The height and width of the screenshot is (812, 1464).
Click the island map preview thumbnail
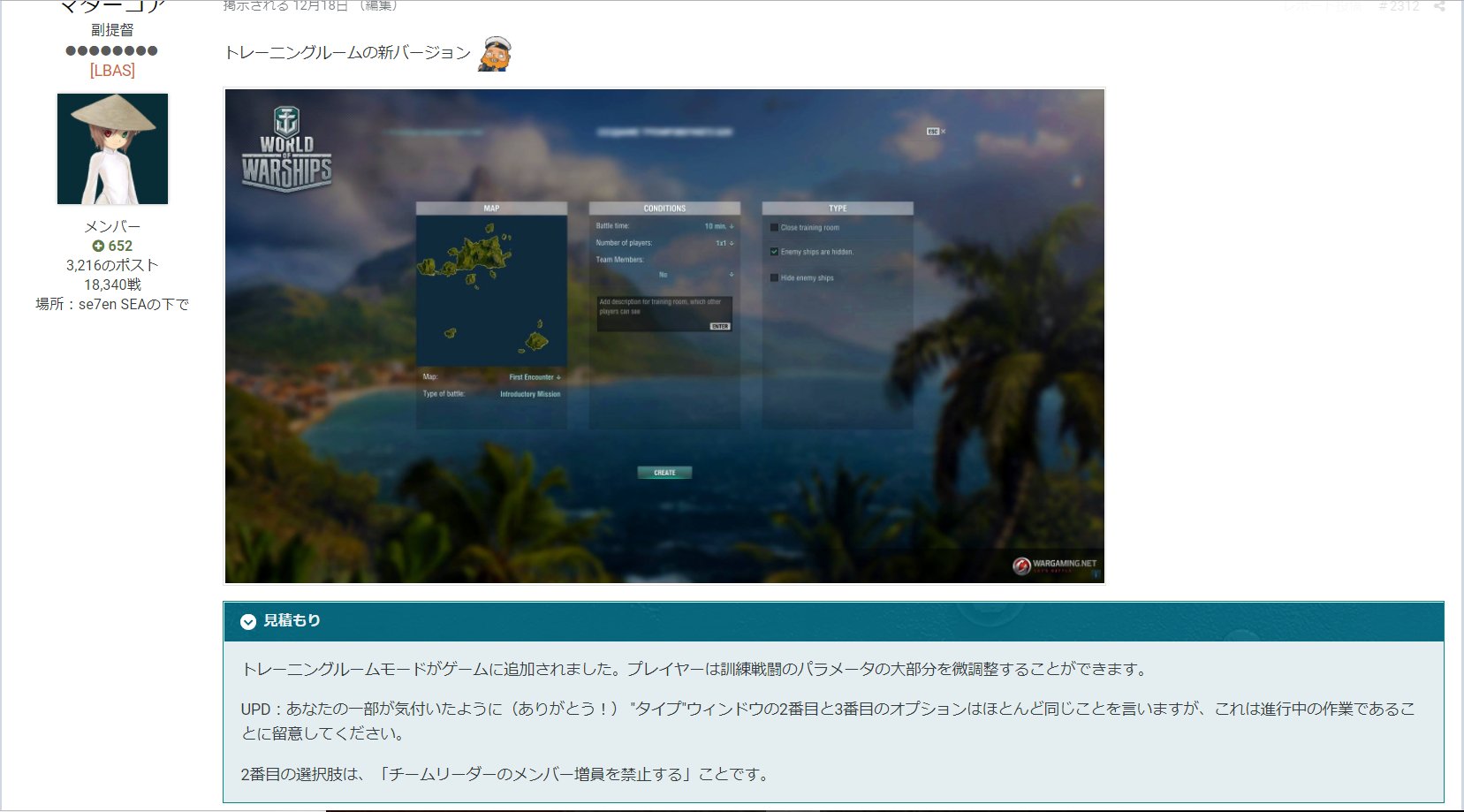491,291
